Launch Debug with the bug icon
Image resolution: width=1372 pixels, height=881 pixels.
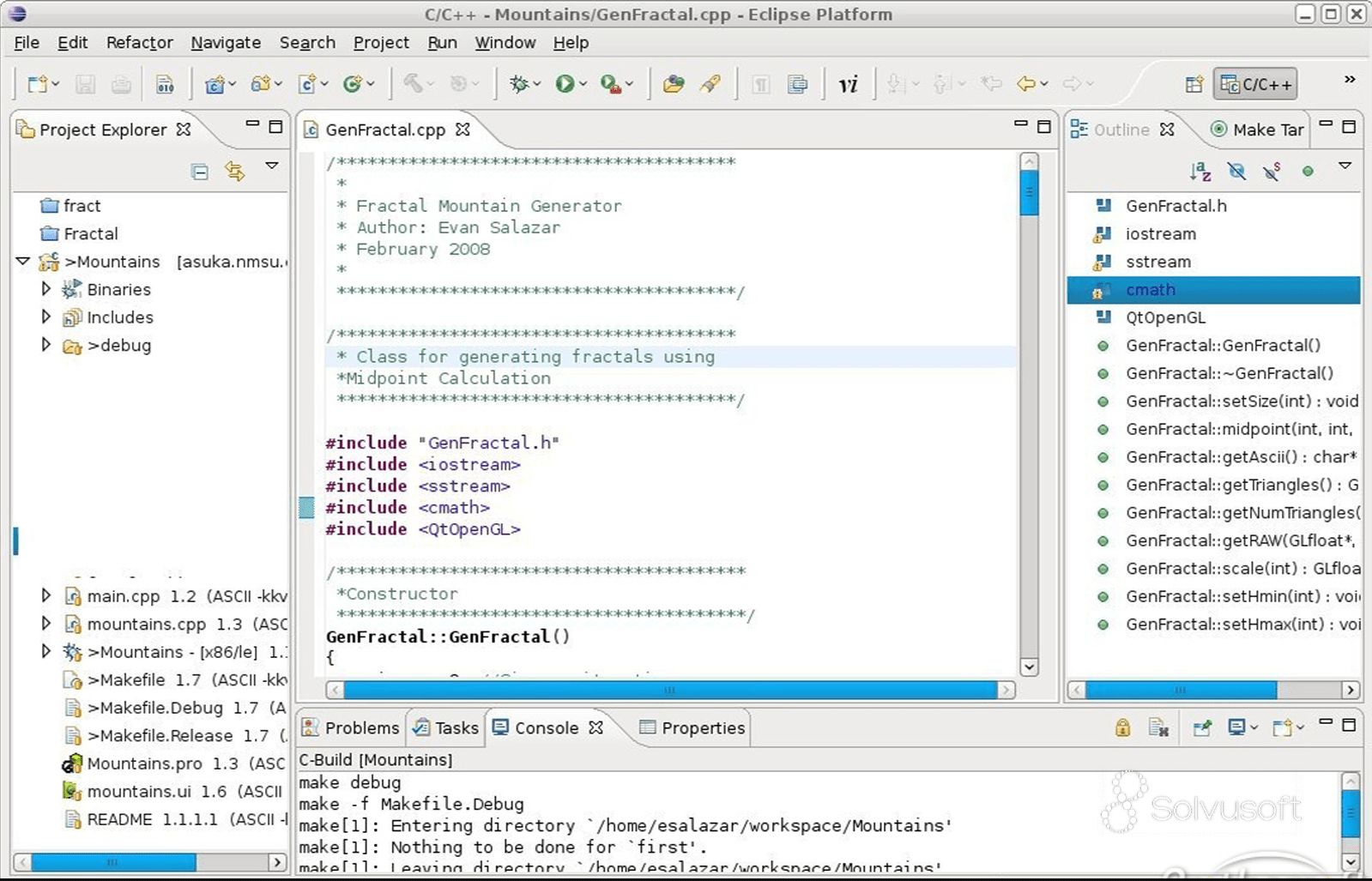[518, 84]
